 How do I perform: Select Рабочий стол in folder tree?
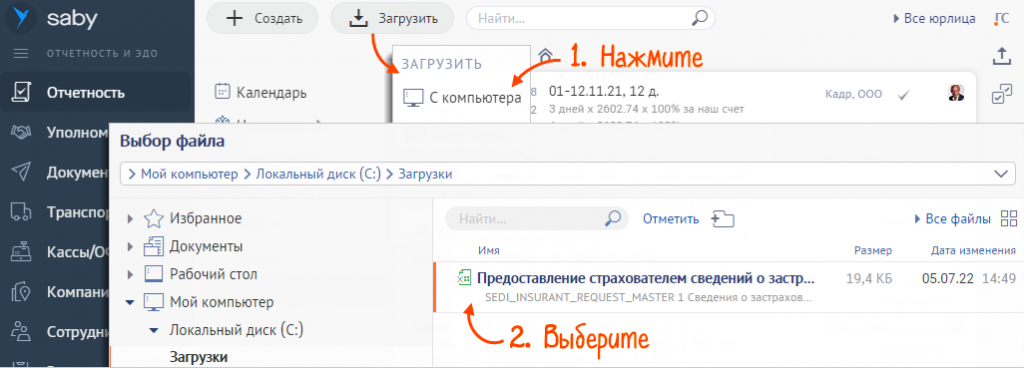point(214,274)
